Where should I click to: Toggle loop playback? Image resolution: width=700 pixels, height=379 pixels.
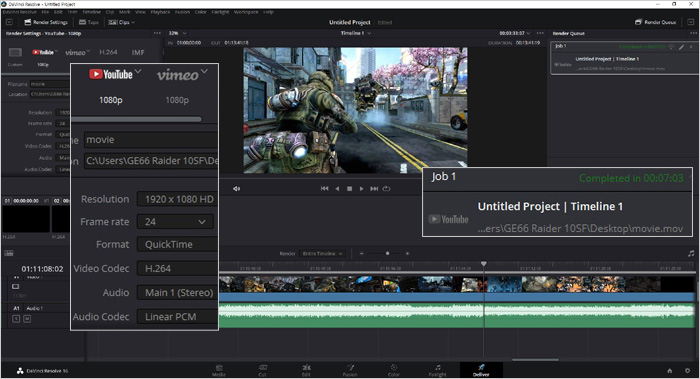pos(387,189)
